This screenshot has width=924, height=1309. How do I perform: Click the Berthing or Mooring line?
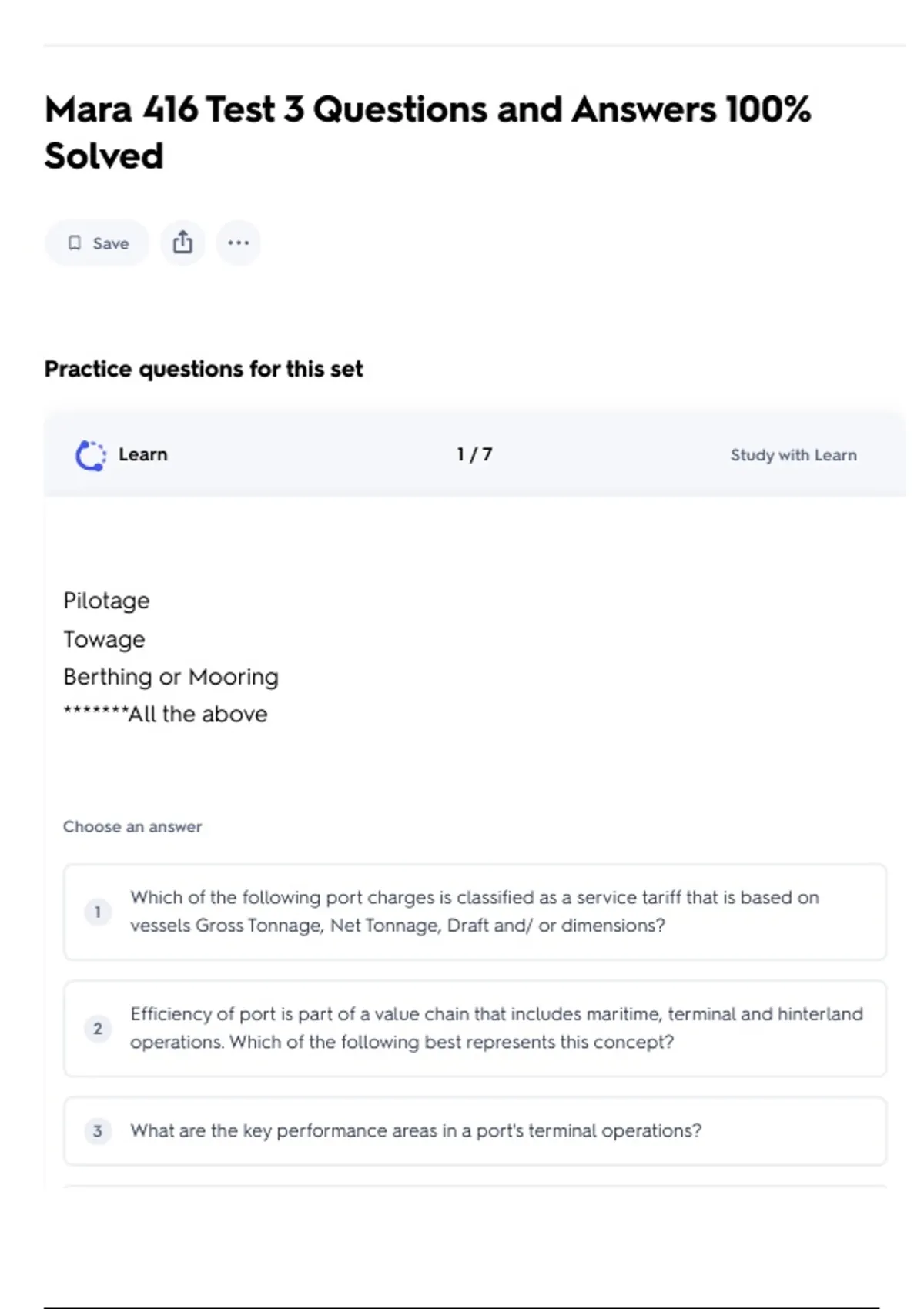click(x=171, y=676)
